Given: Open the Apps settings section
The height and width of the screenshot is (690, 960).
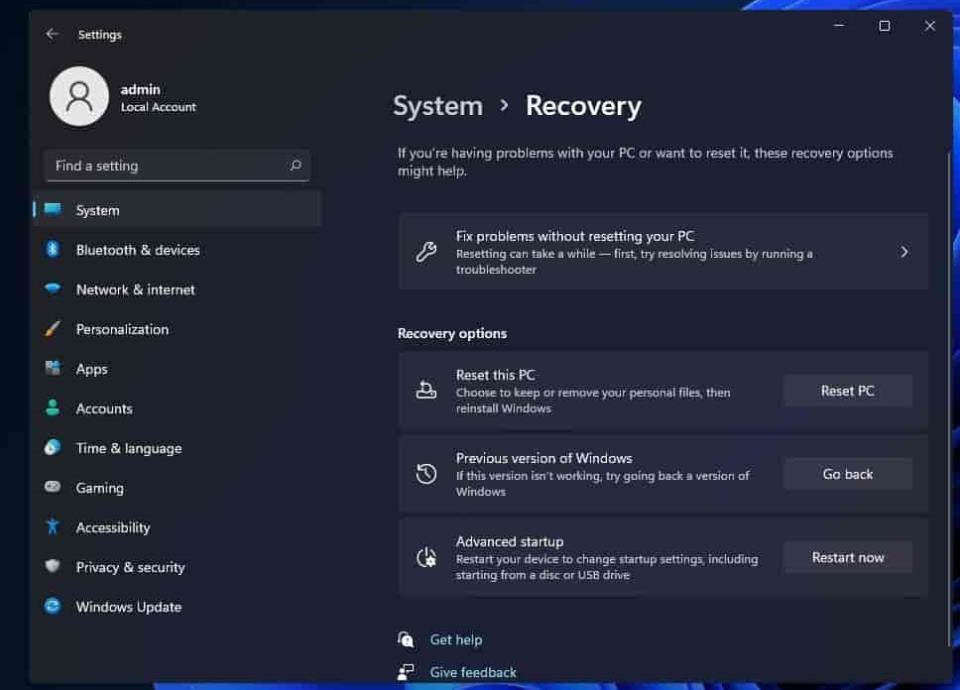Looking at the screenshot, I should point(91,369).
